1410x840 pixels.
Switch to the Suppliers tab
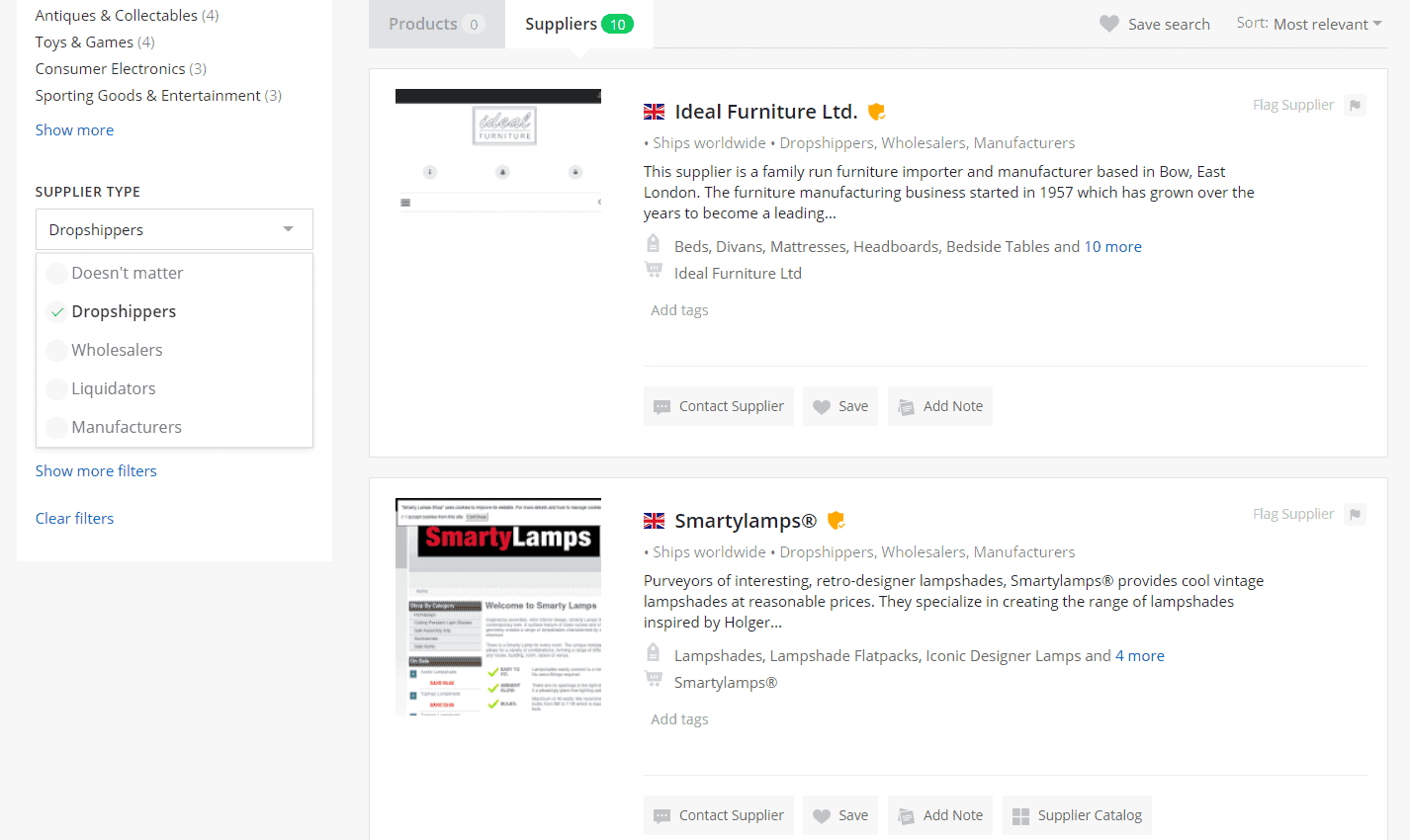coord(578,24)
